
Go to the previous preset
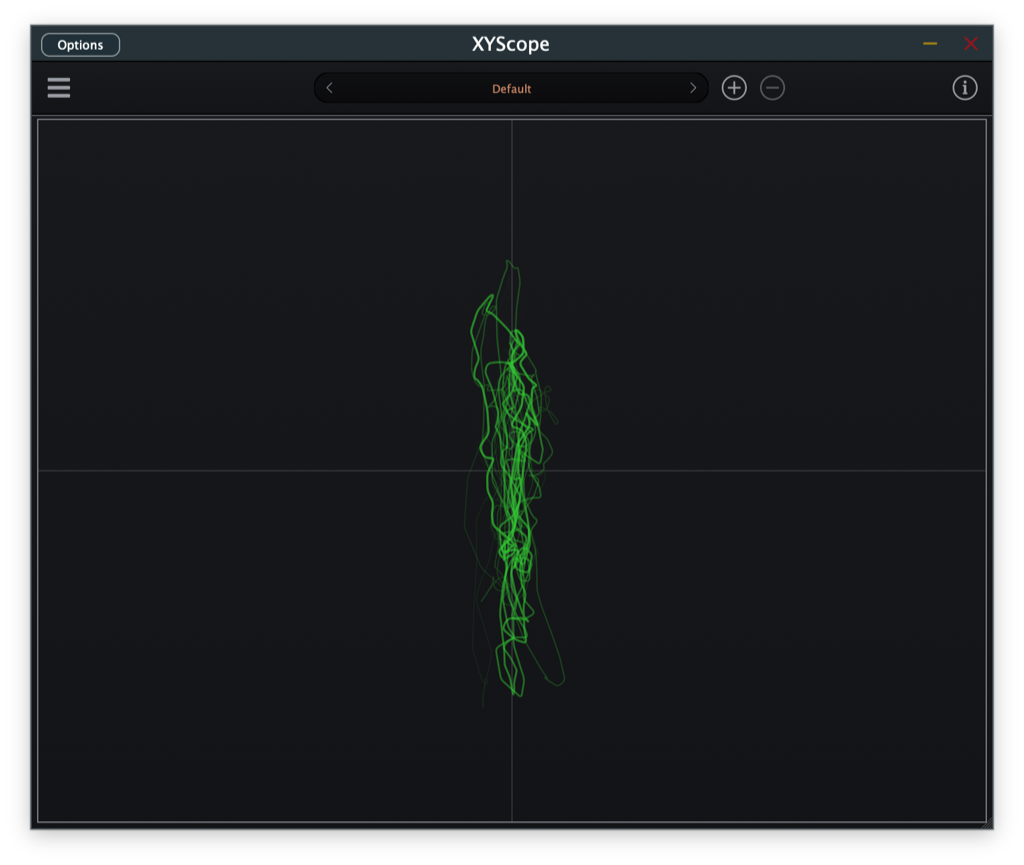coord(330,88)
